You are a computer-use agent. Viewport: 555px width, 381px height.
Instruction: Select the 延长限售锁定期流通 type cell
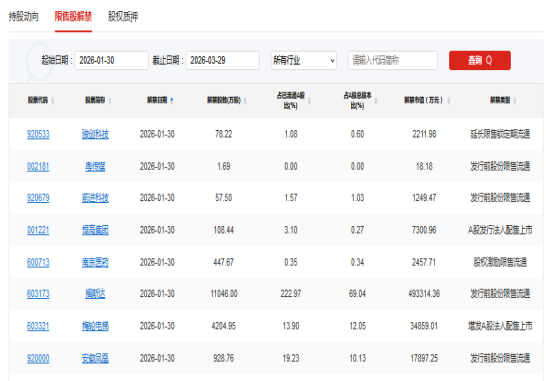500,134
